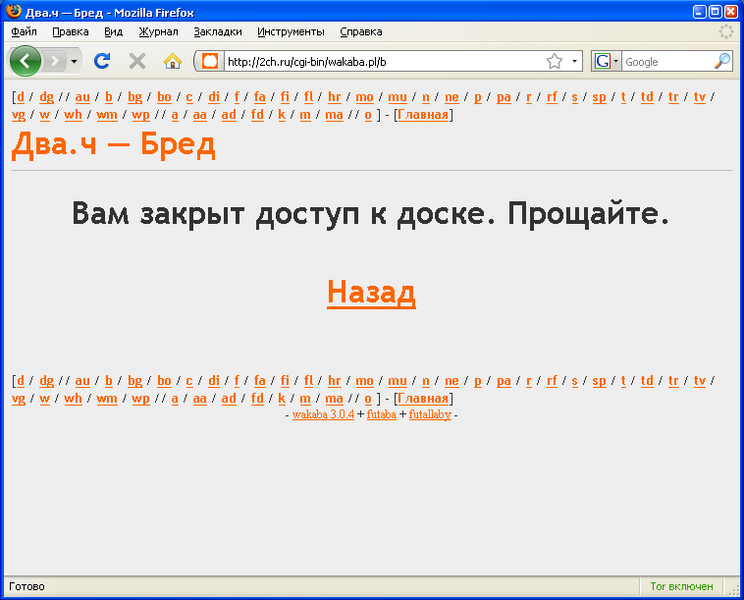This screenshot has width=744, height=600.
Task: Open board wh in bottom navigation
Action: pyautogui.click(x=73, y=398)
